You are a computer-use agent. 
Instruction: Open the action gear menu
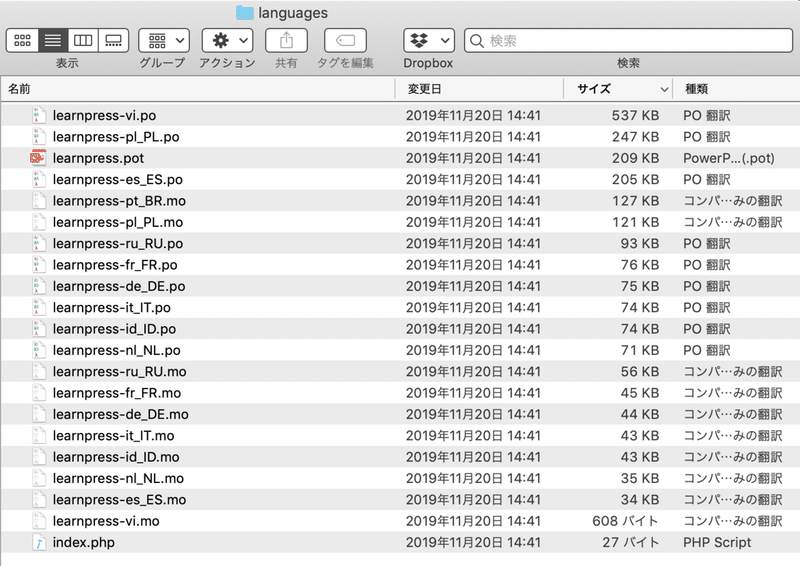pyautogui.click(x=228, y=40)
